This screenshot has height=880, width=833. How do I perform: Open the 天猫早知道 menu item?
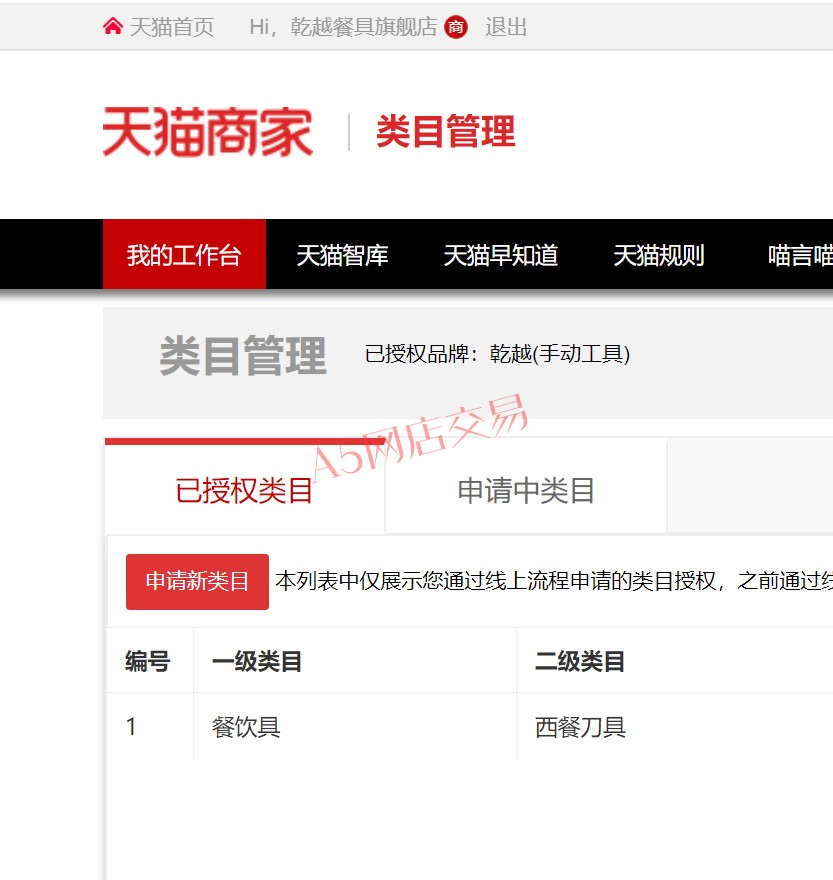(x=501, y=255)
